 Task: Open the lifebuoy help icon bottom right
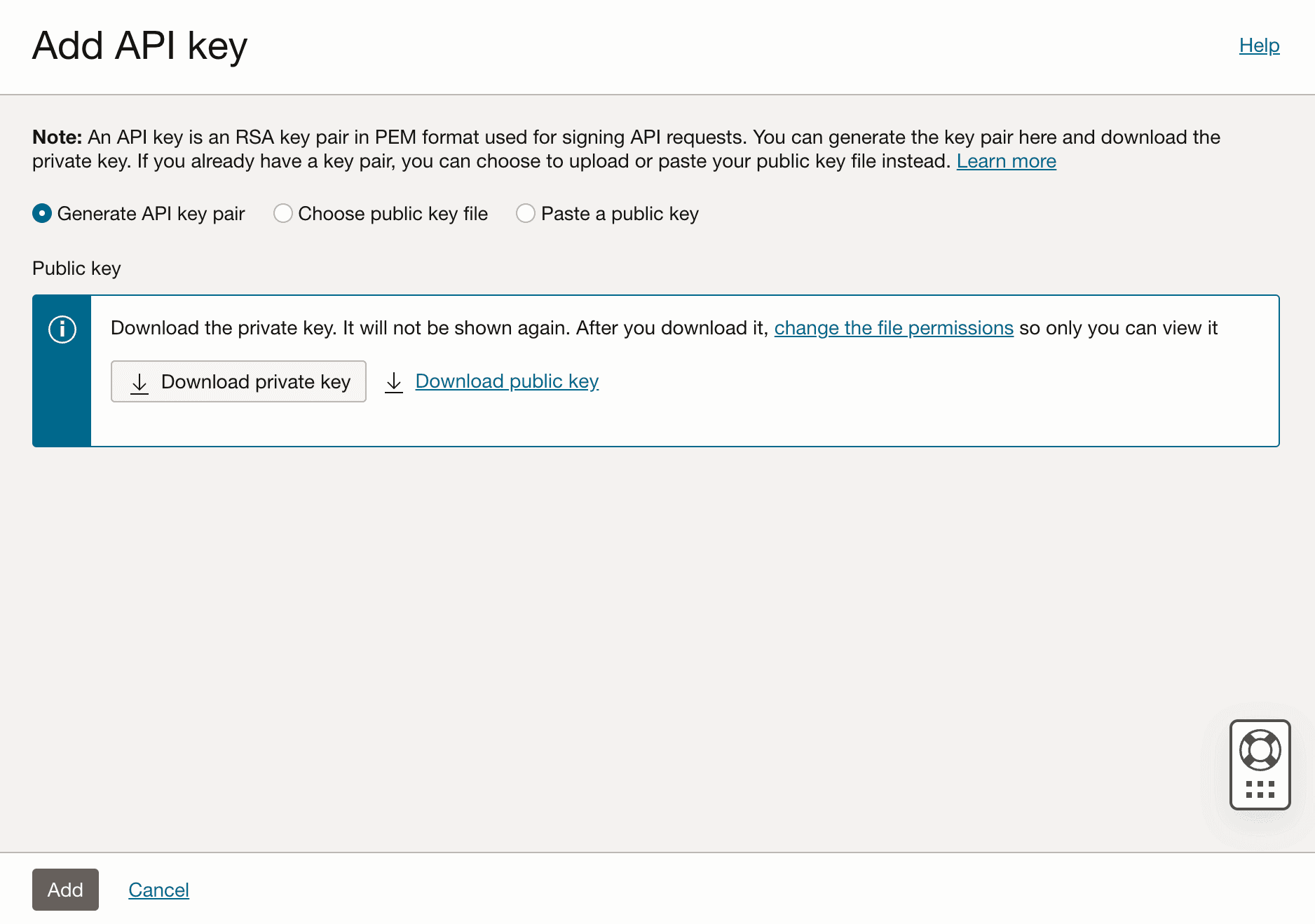pos(1260,748)
